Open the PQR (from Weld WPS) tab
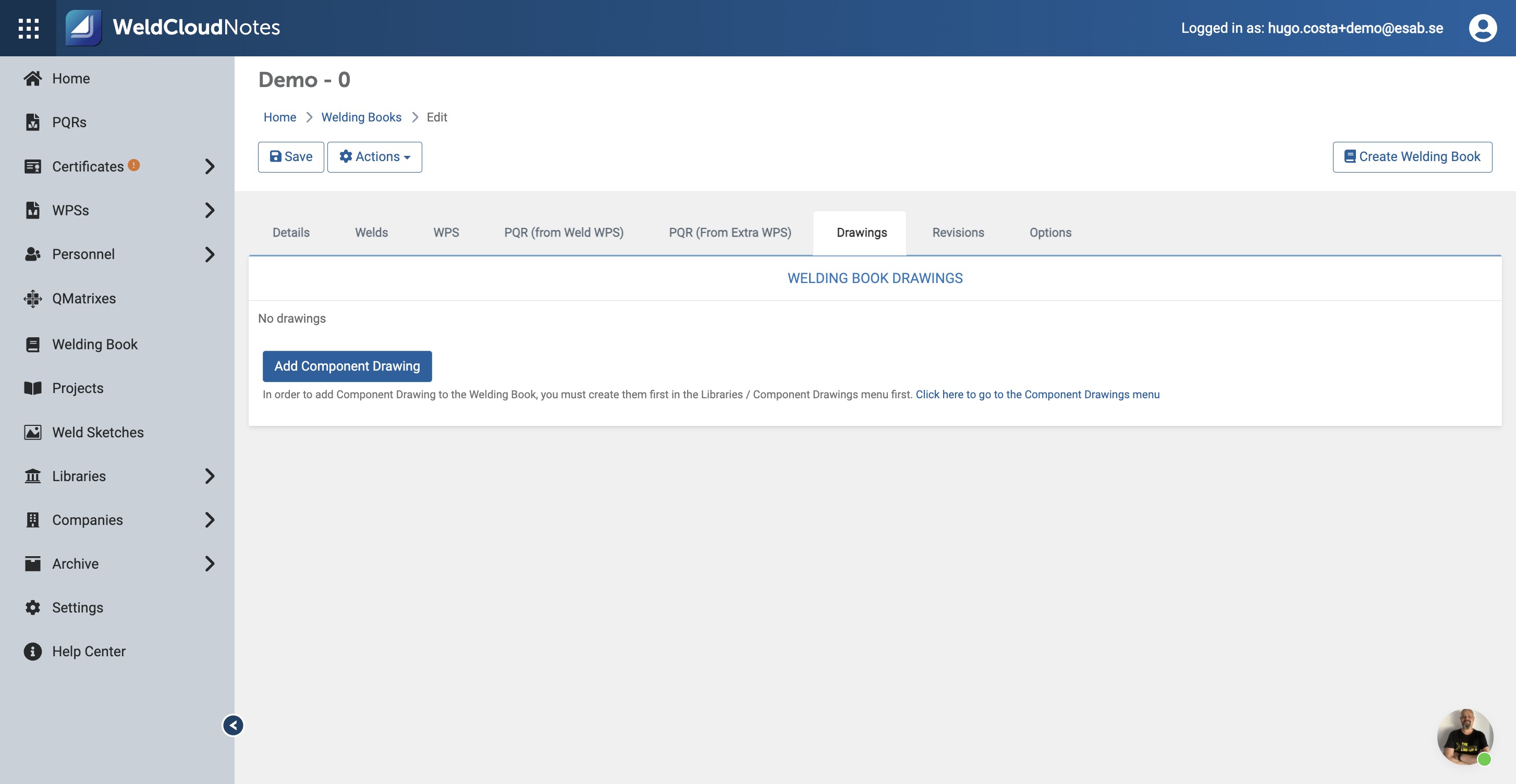Image resolution: width=1516 pixels, height=784 pixels. click(x=564, y=232)
